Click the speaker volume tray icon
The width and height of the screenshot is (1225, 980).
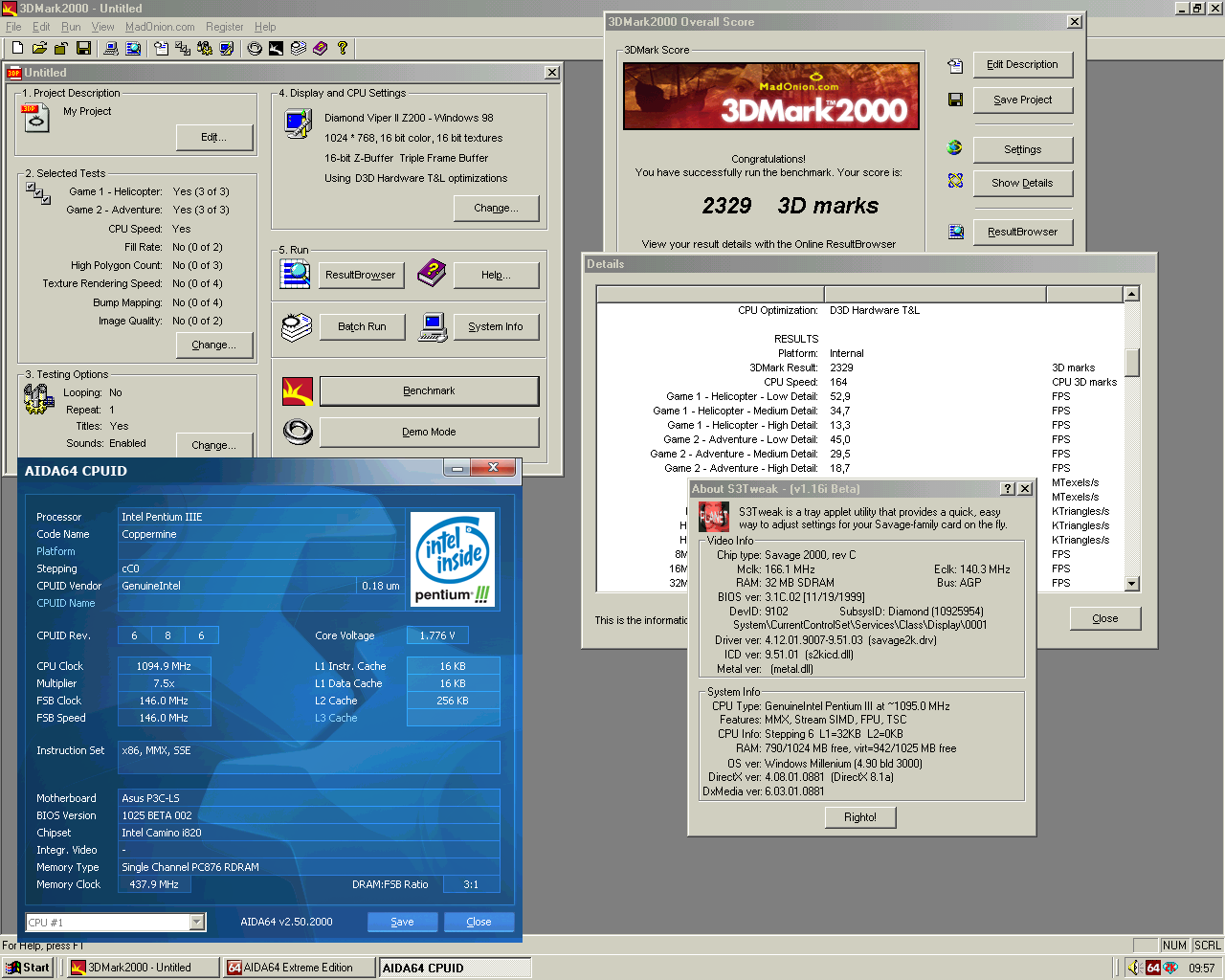[1135, 968]
